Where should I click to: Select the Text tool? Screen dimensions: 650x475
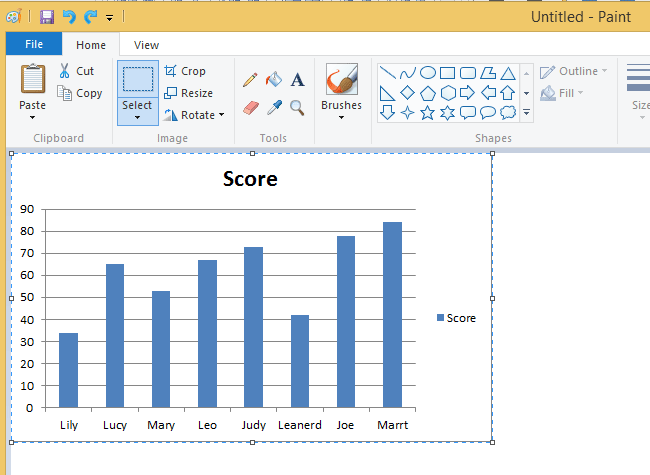coord(297,80)
